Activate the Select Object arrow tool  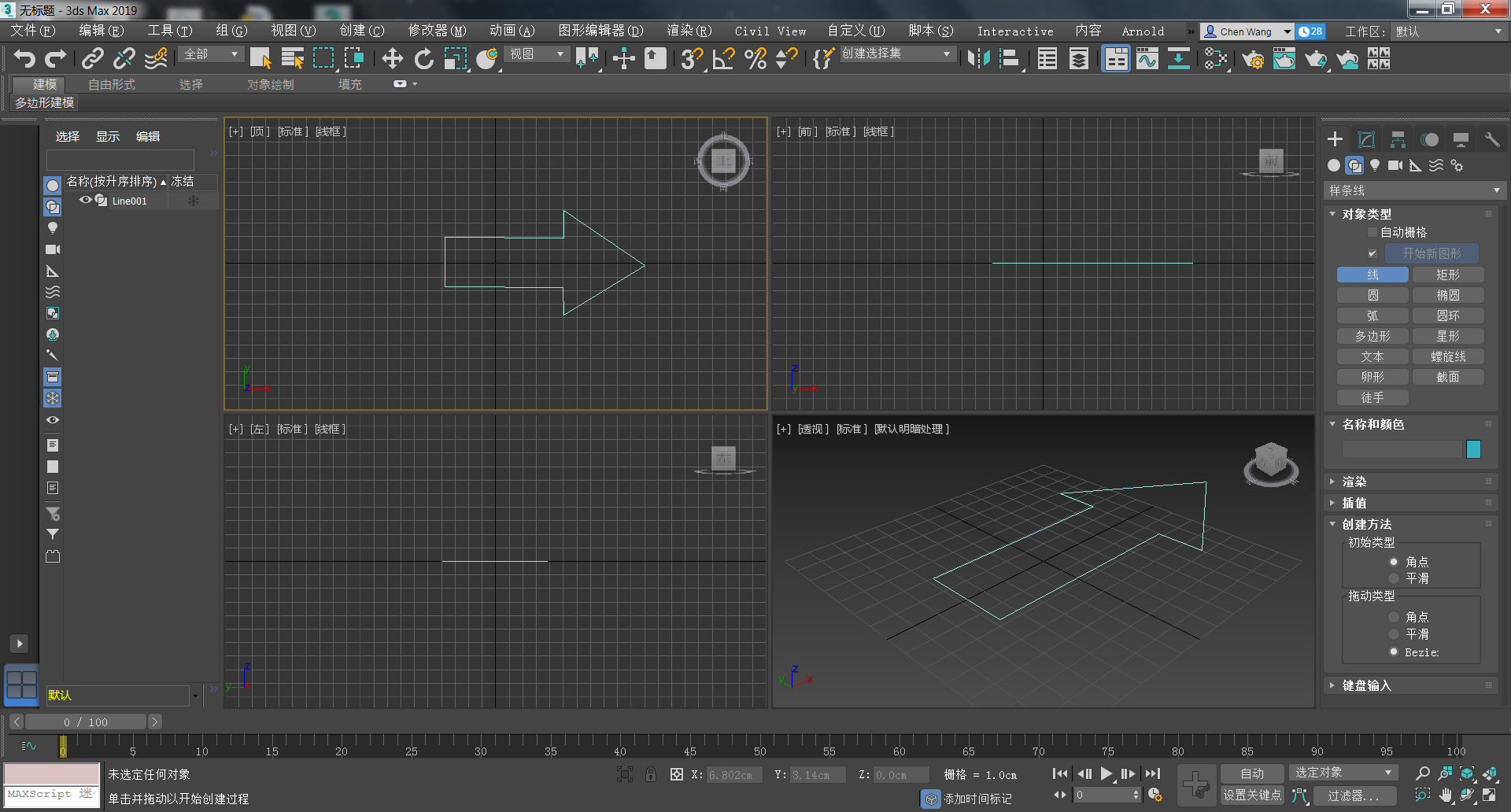click(x=260, y=59)
